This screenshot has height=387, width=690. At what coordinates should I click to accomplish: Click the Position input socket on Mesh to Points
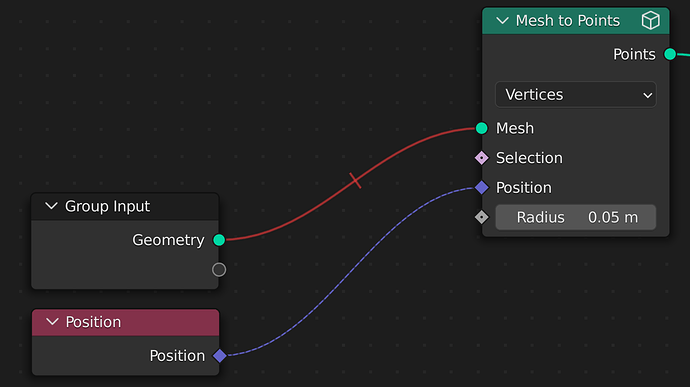pos(481,188)
